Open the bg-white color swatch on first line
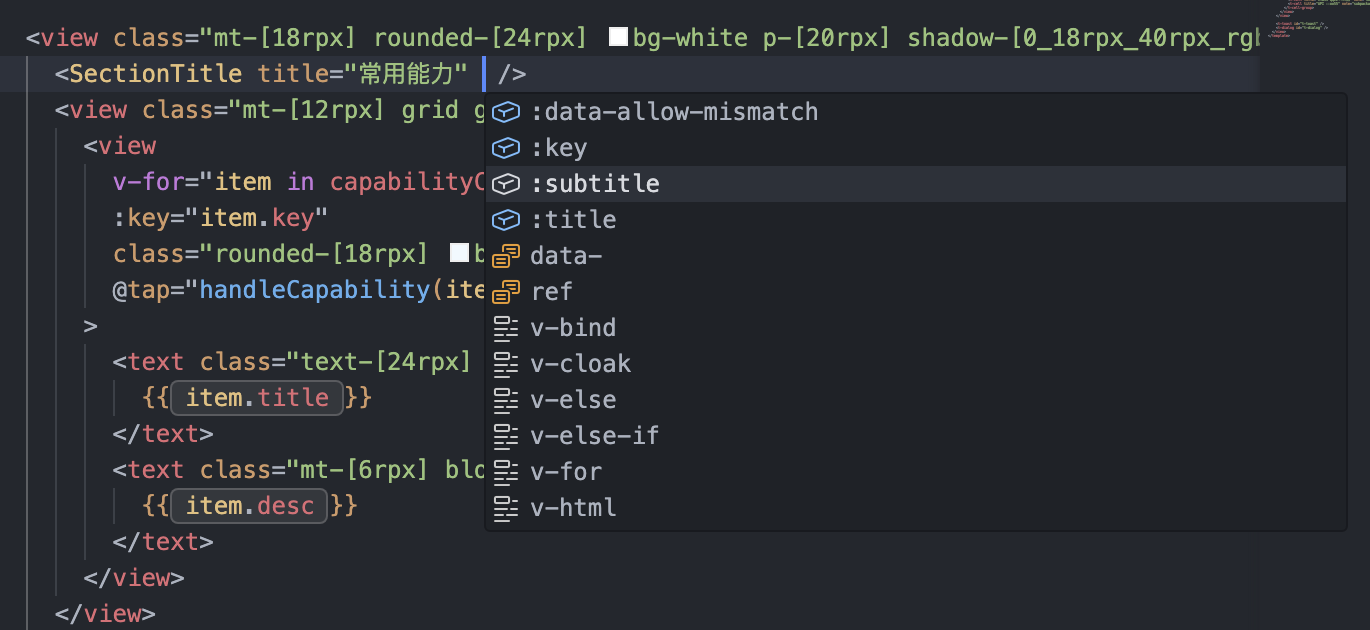The width and height of the screenshot is (1370, 630). [x=618, y=39]
